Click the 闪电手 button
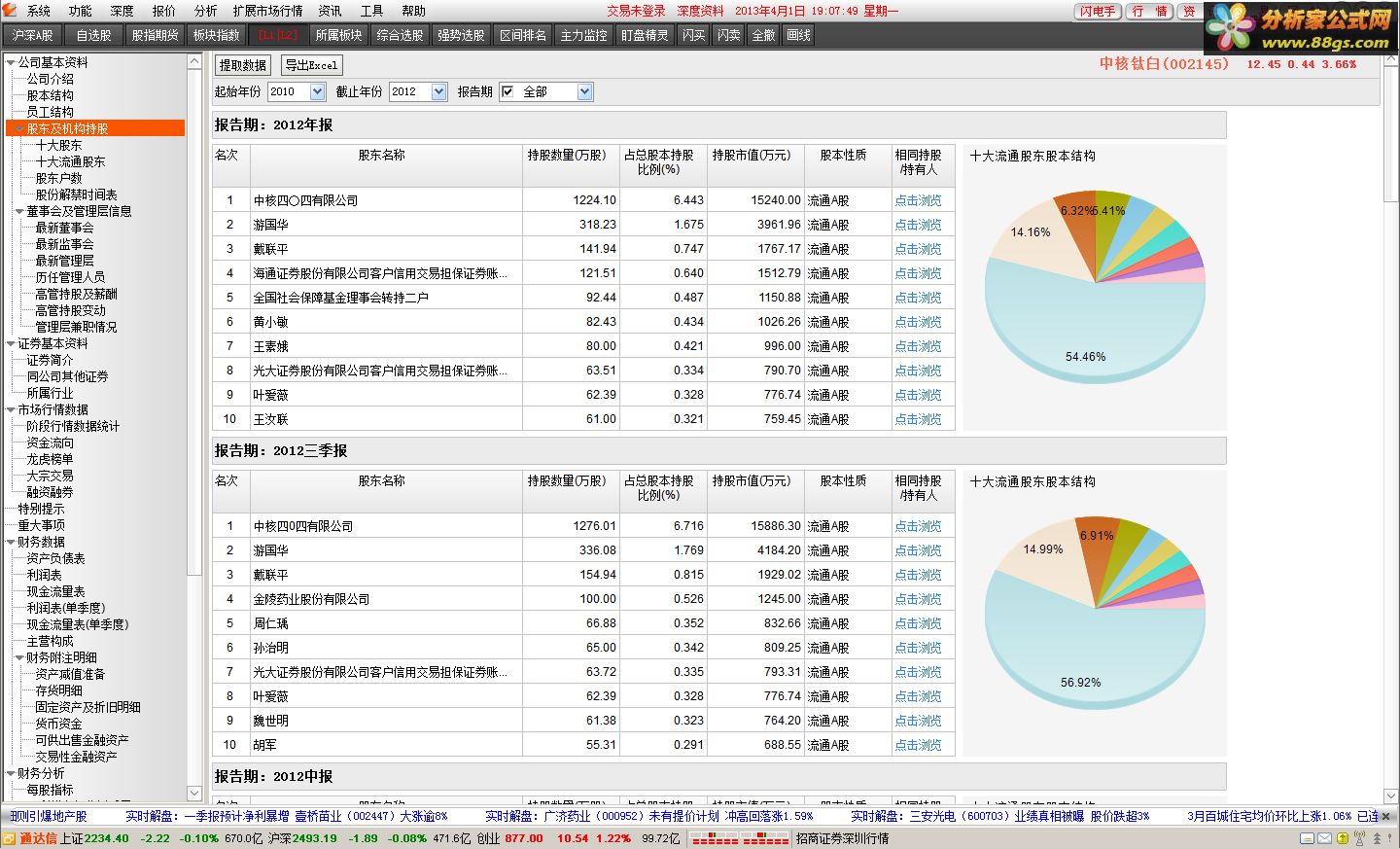This screenshot has width=1400, height=849. tap(1099, 11)
